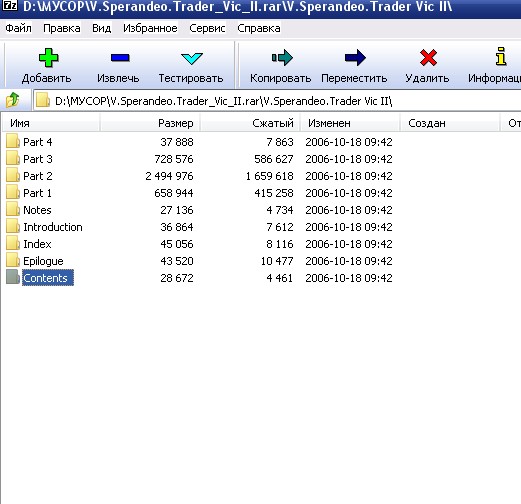521x504 pixels.
Task: Select the Part 1 folder name
Action: [37, 193]
